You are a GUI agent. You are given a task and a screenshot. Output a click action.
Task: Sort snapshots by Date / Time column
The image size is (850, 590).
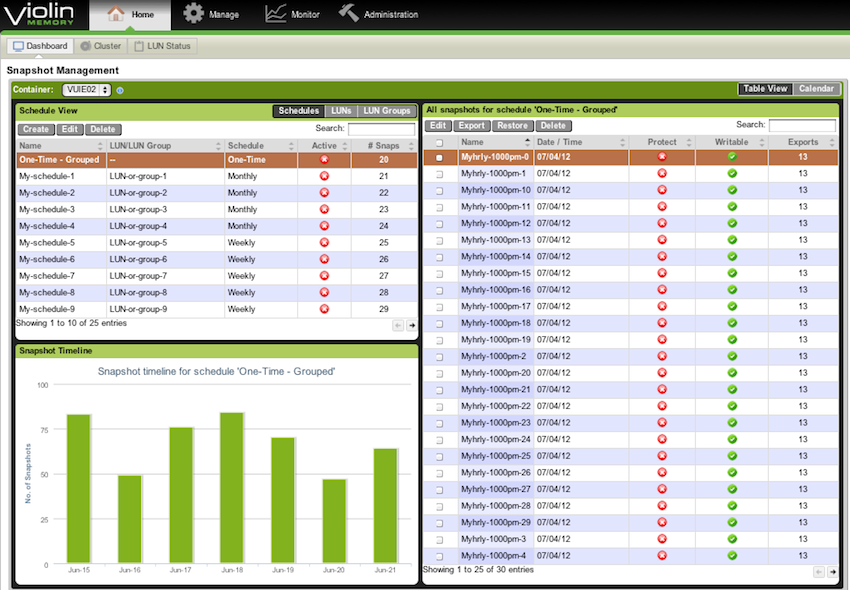coord(581,142)
